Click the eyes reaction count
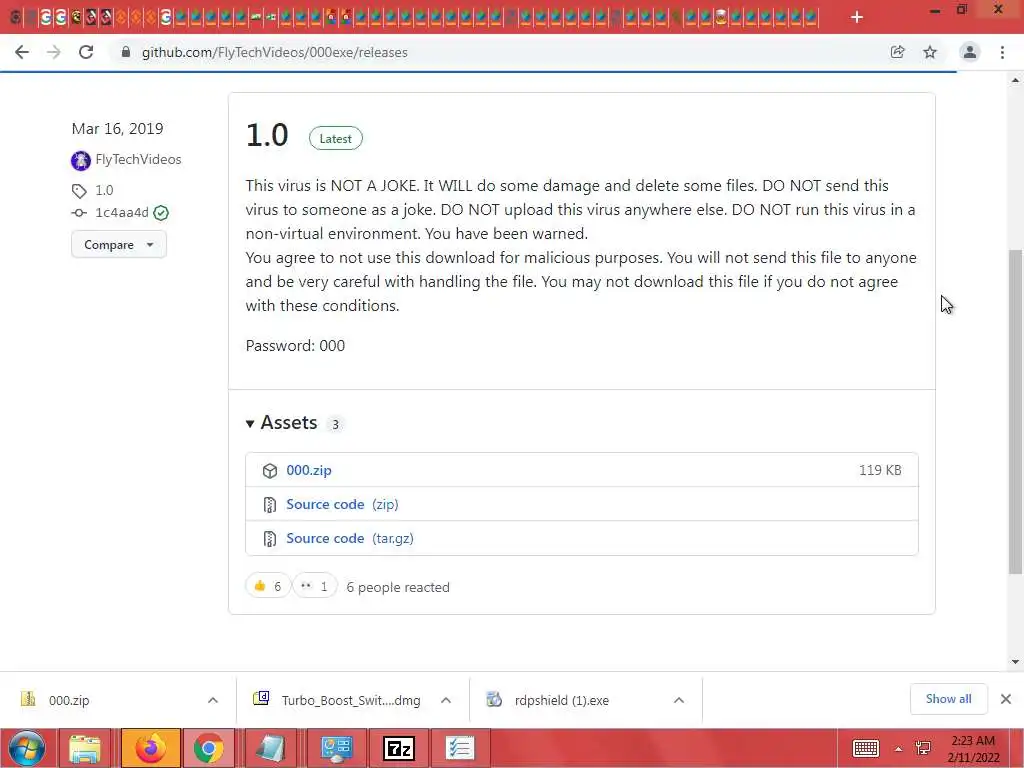1024x768 pixels. click(x=315, y=586)
